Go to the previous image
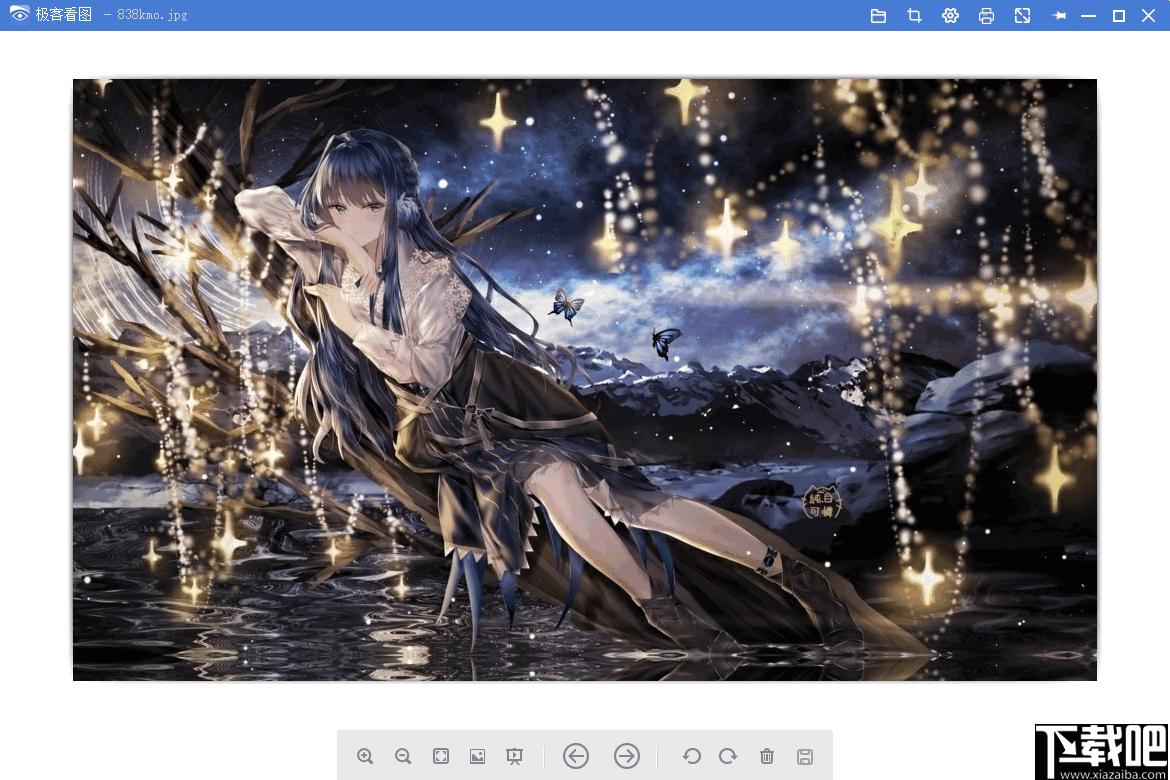The image size is (1170, 780). (x=575, y=756)
